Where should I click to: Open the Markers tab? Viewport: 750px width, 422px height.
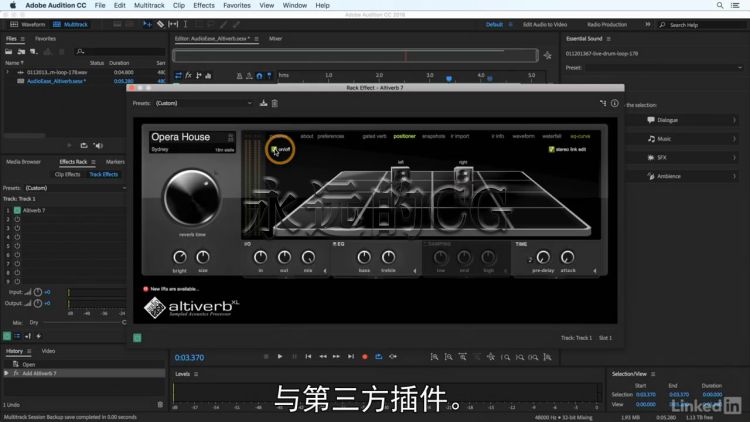tap(115, 162)
